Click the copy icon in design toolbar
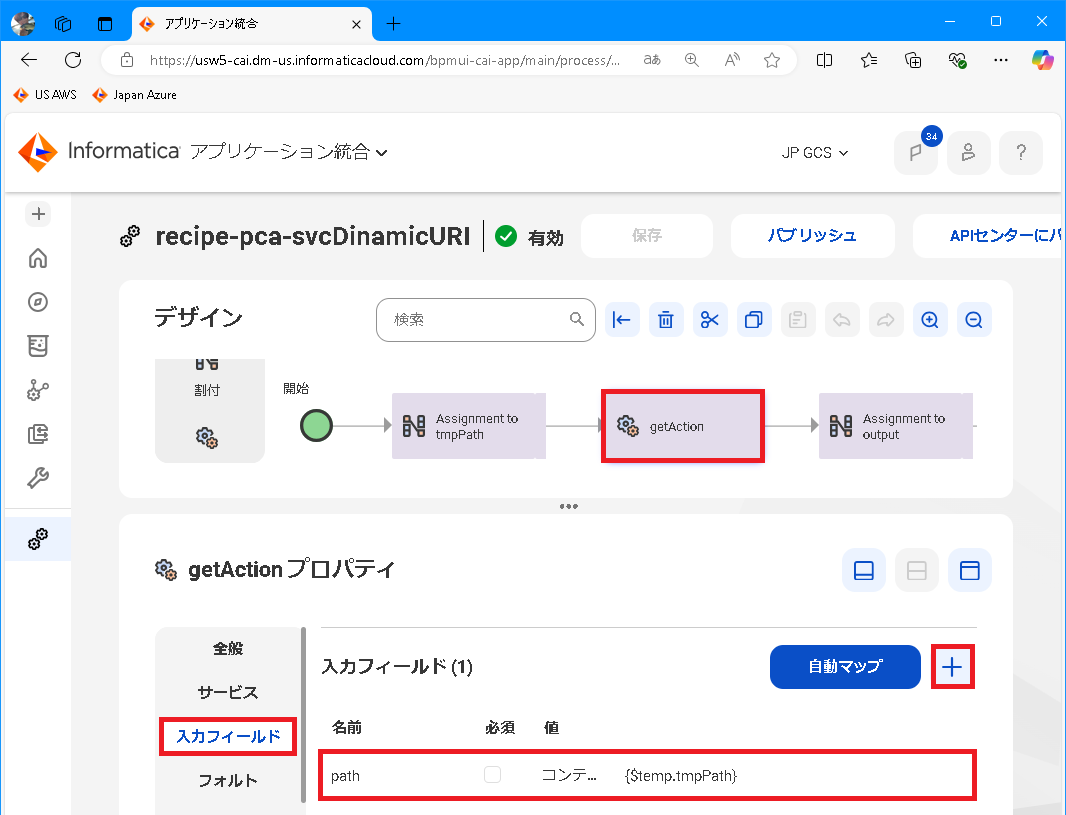This screenshot has height=815, width=1066. coord(754,319)
